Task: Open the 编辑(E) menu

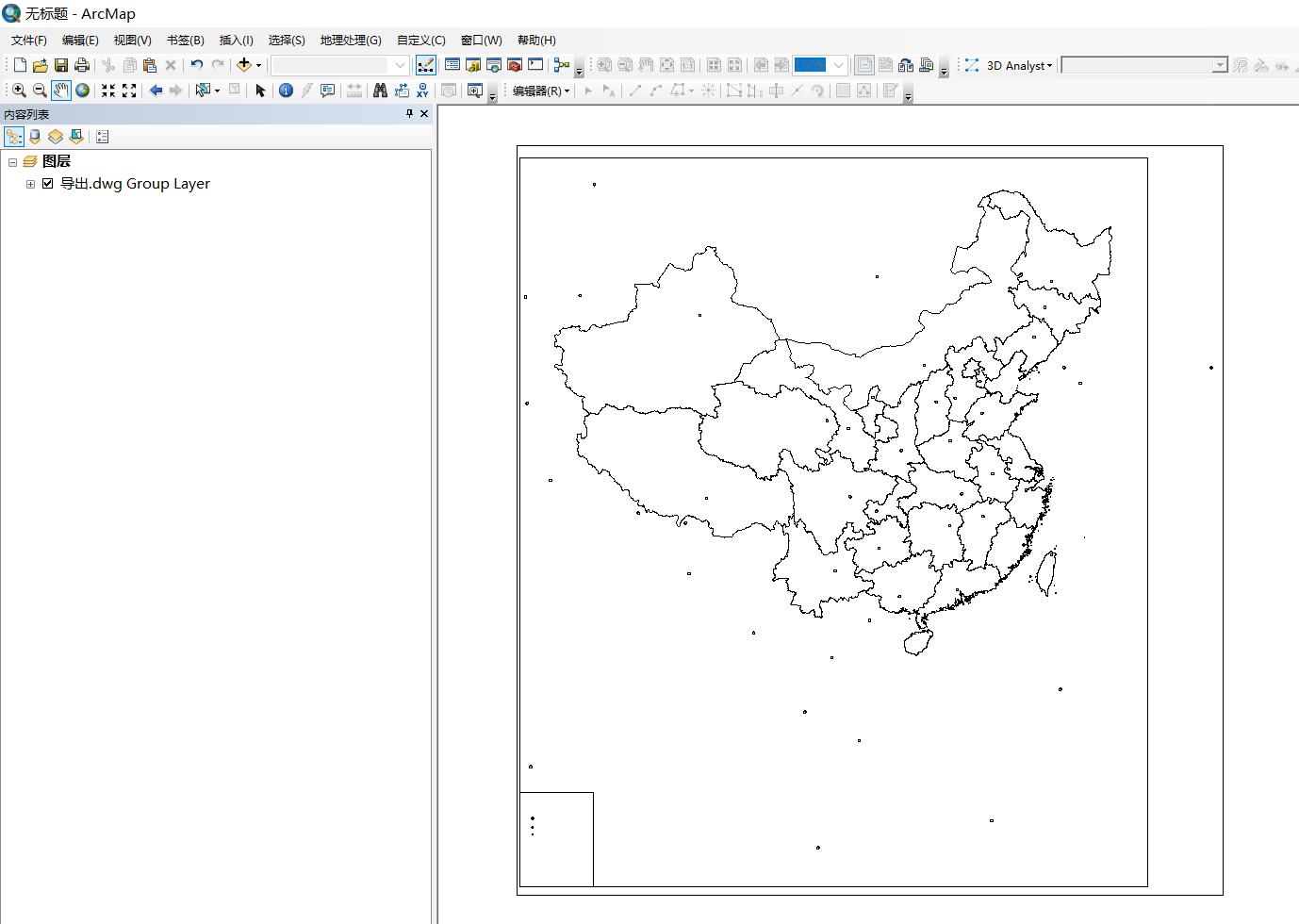Action: [x=80, y=41]
